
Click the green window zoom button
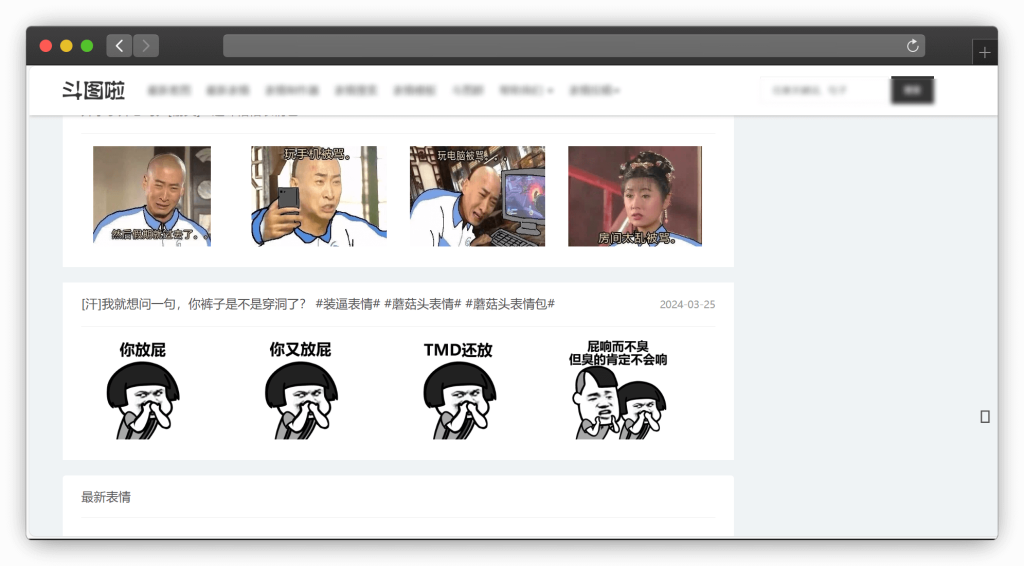click(x=87, y=46)
